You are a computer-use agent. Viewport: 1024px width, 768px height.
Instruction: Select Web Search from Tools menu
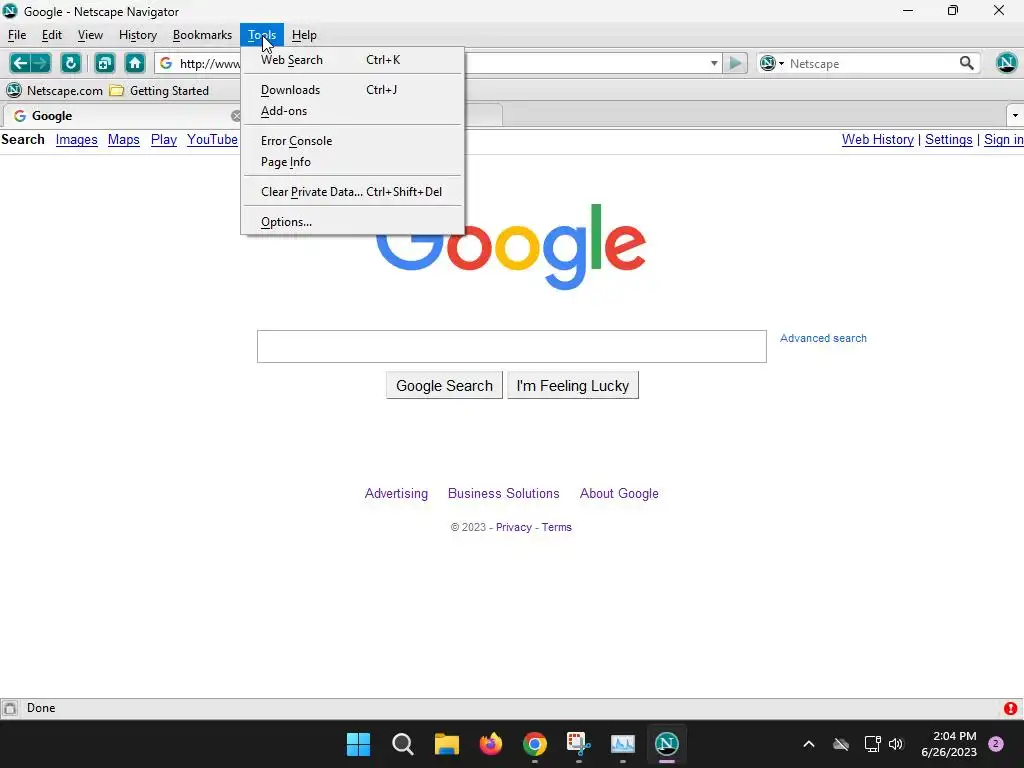tap(353, 60)
